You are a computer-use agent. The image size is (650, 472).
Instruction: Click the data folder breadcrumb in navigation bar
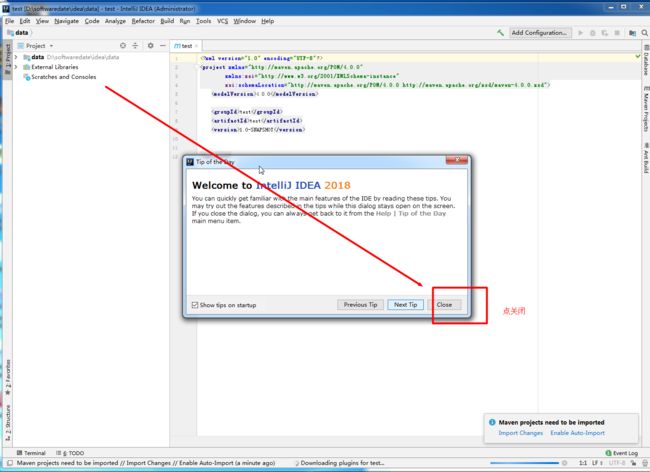[18, 33]
